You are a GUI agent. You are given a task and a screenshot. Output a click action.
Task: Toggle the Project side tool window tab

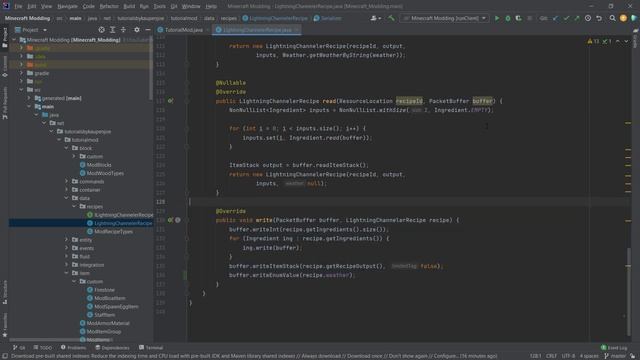pos(4,38)
